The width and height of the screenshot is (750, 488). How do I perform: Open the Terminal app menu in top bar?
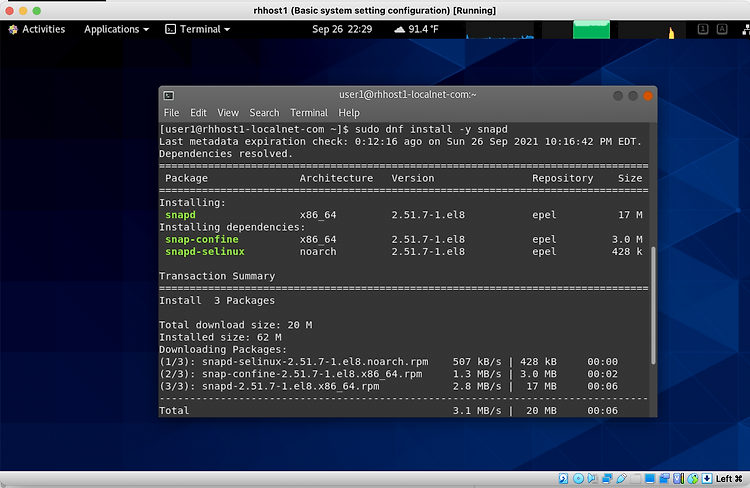[x=198, y=29]
